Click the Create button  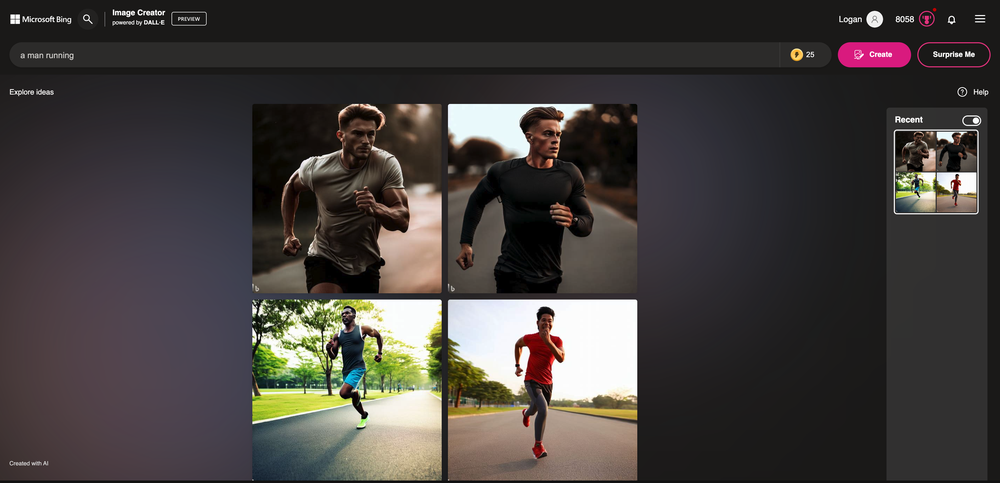click(874, 55)
